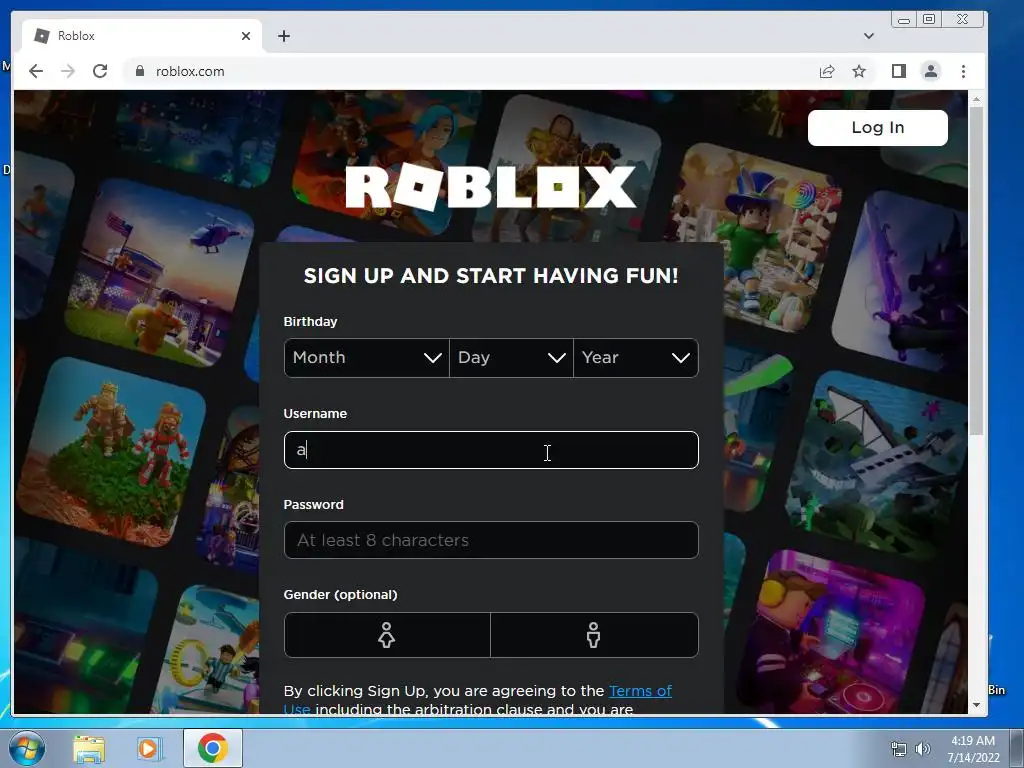Click the ROBLOX logo
This screenshot has width=1024, height=768.
click(490, 187)
